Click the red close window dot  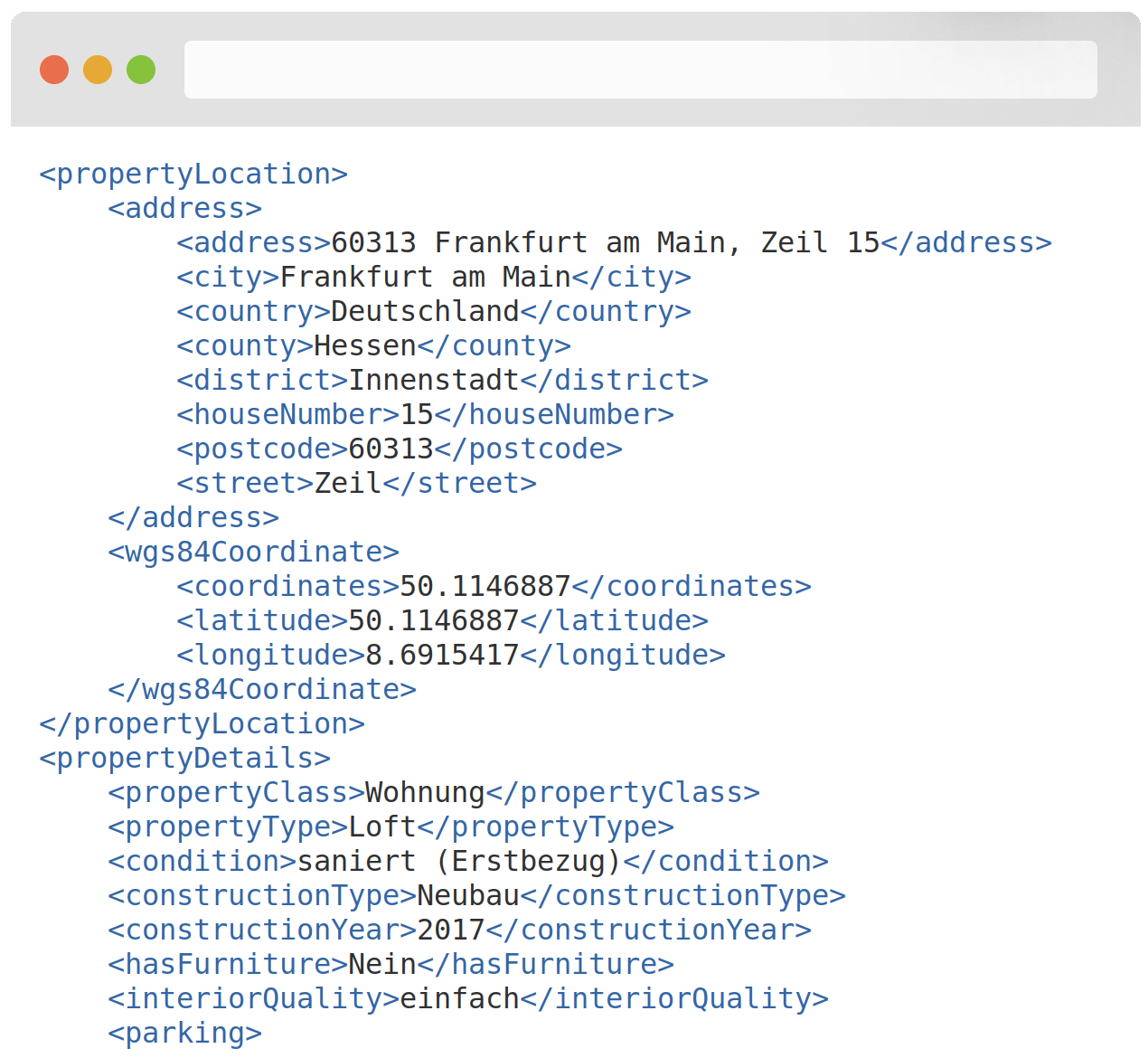[x=54, y=70]
